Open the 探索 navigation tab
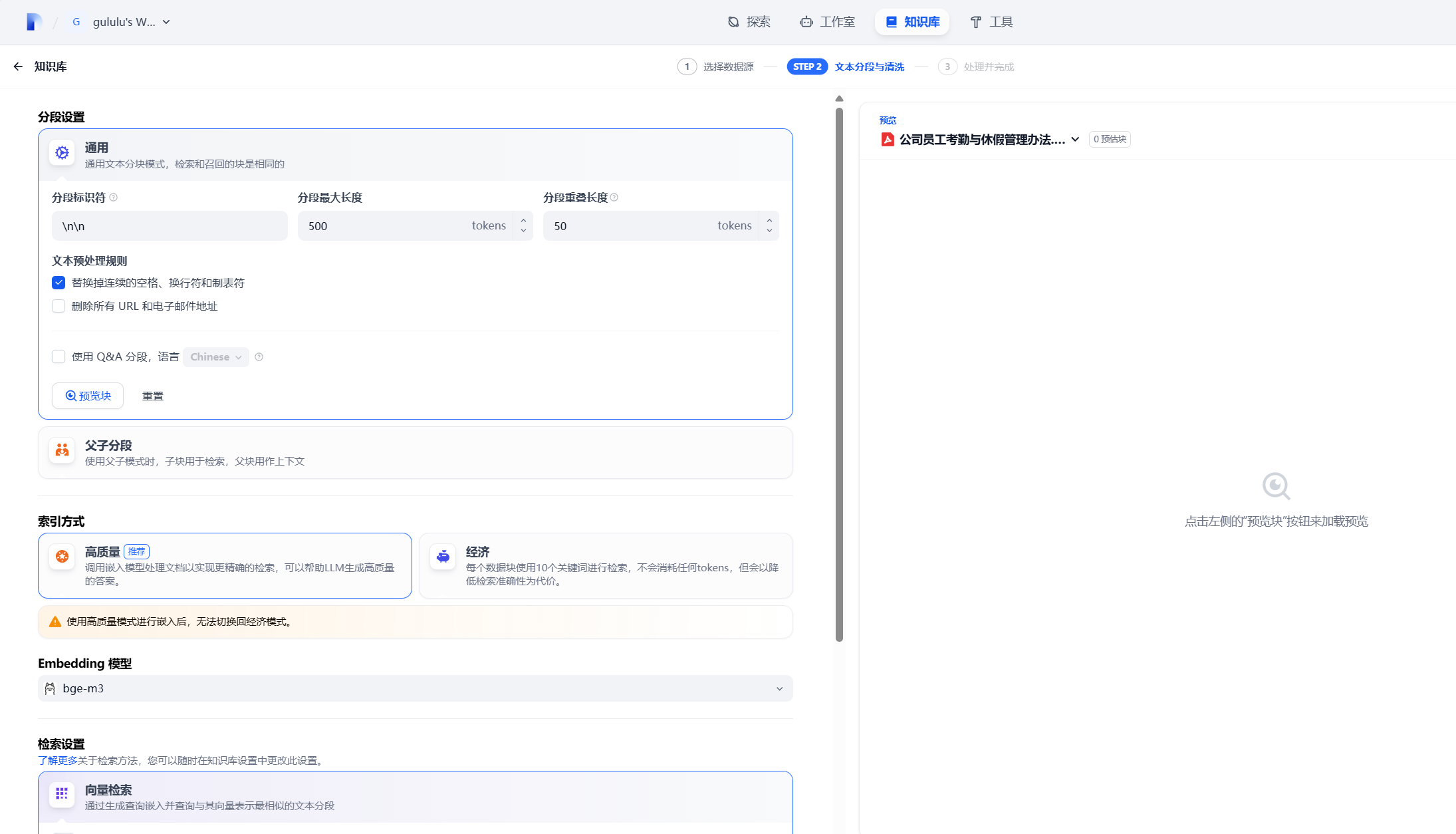1456x834 pixels. coord(749,22)
